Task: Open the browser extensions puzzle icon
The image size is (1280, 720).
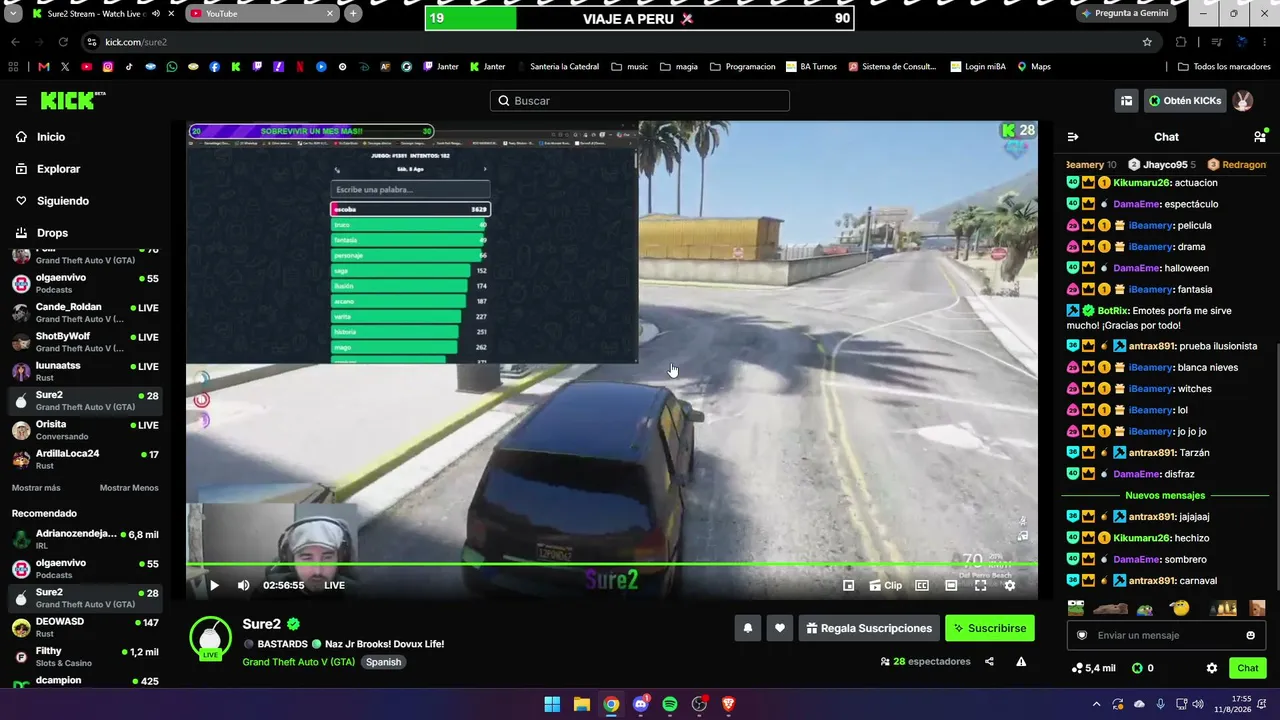Action: pyautogui.click(x=1181, y=42)
